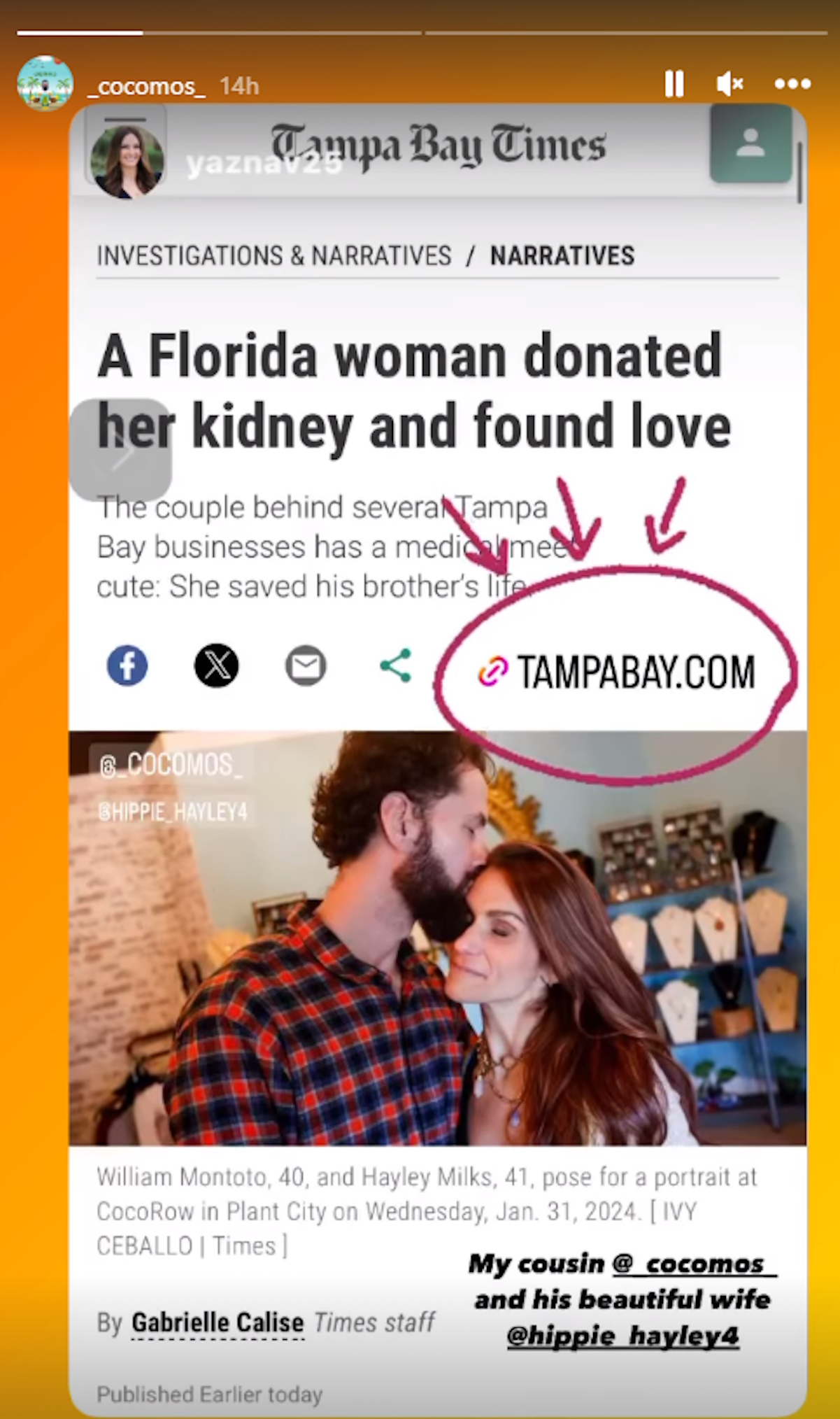The width and height of the screenshot is (840, 1419).
Task: Tap the @hippie_hayley4 mention in the caption
Action: click(622, 1335)
